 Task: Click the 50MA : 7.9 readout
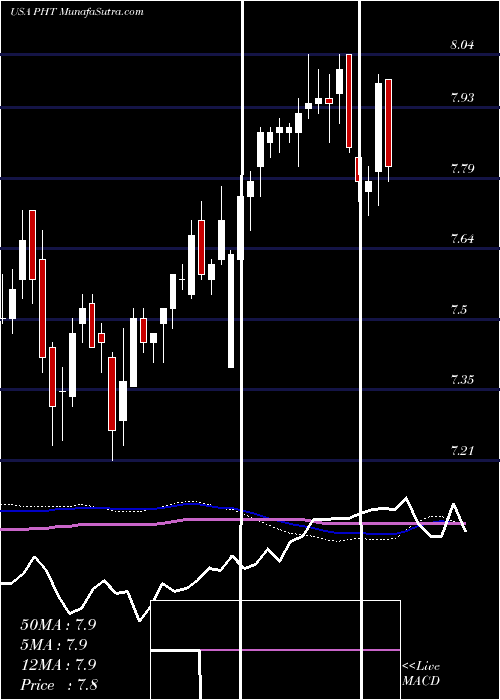tap(58, 625)
